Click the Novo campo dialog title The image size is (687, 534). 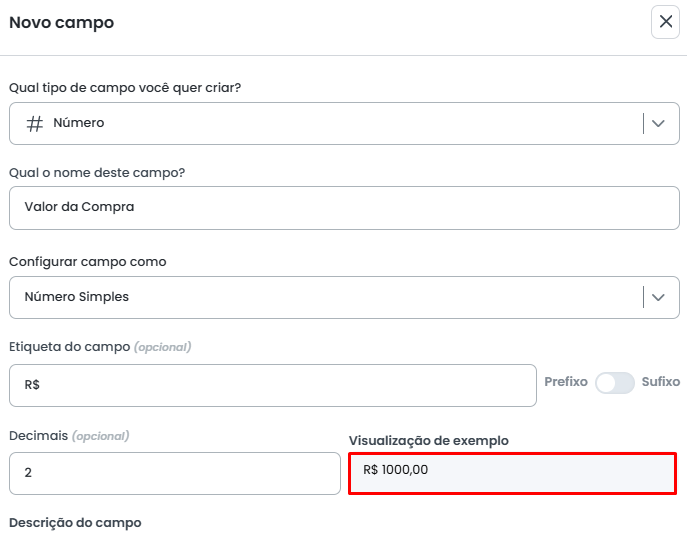[61, 22]
